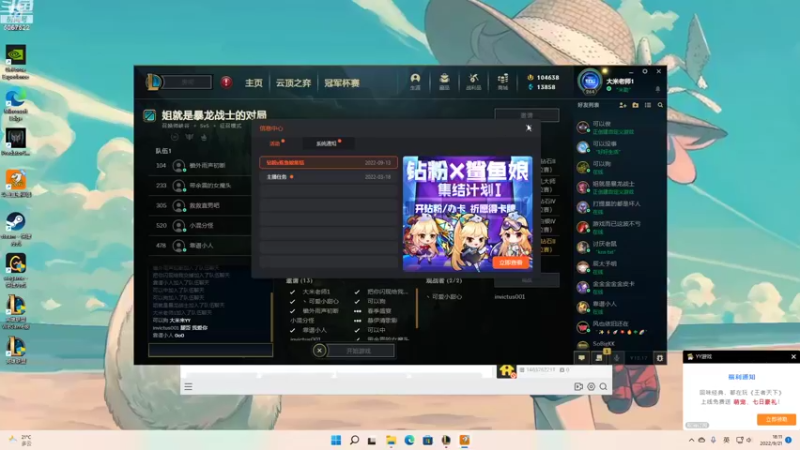This screenshot has width=800, height=450.
Task: Click the invite button above the info popup
Action: pyautogui.click(x=527, y=115)
